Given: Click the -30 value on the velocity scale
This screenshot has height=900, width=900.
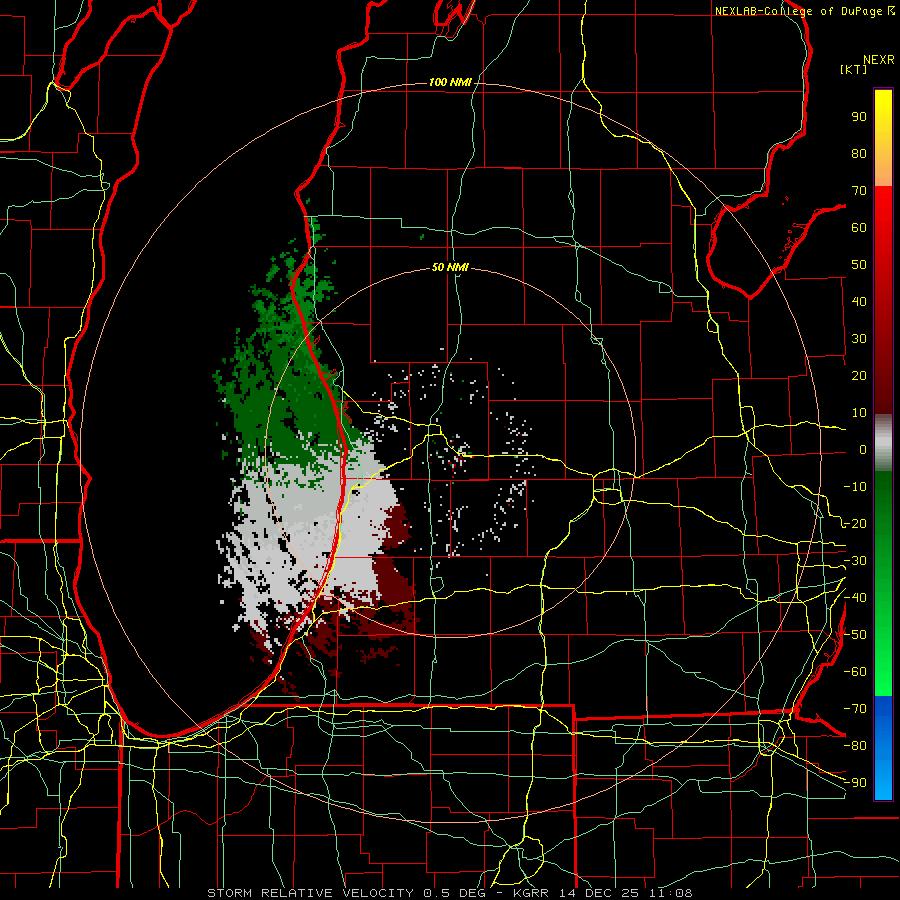Looking at the screenshot, I should point(855,561).
